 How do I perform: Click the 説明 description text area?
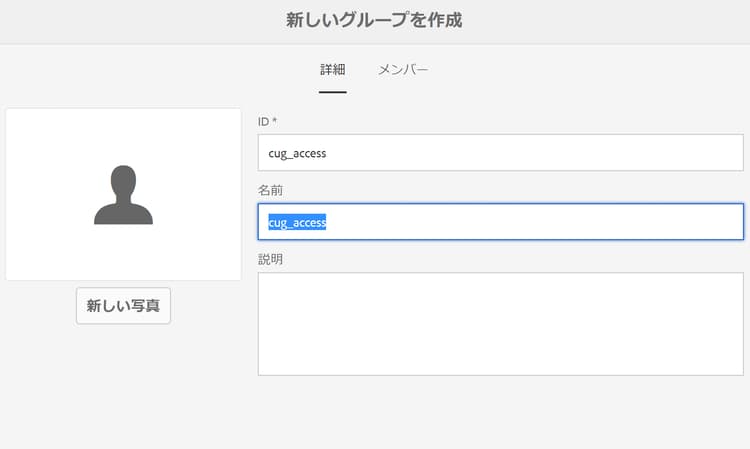point(500,323)
